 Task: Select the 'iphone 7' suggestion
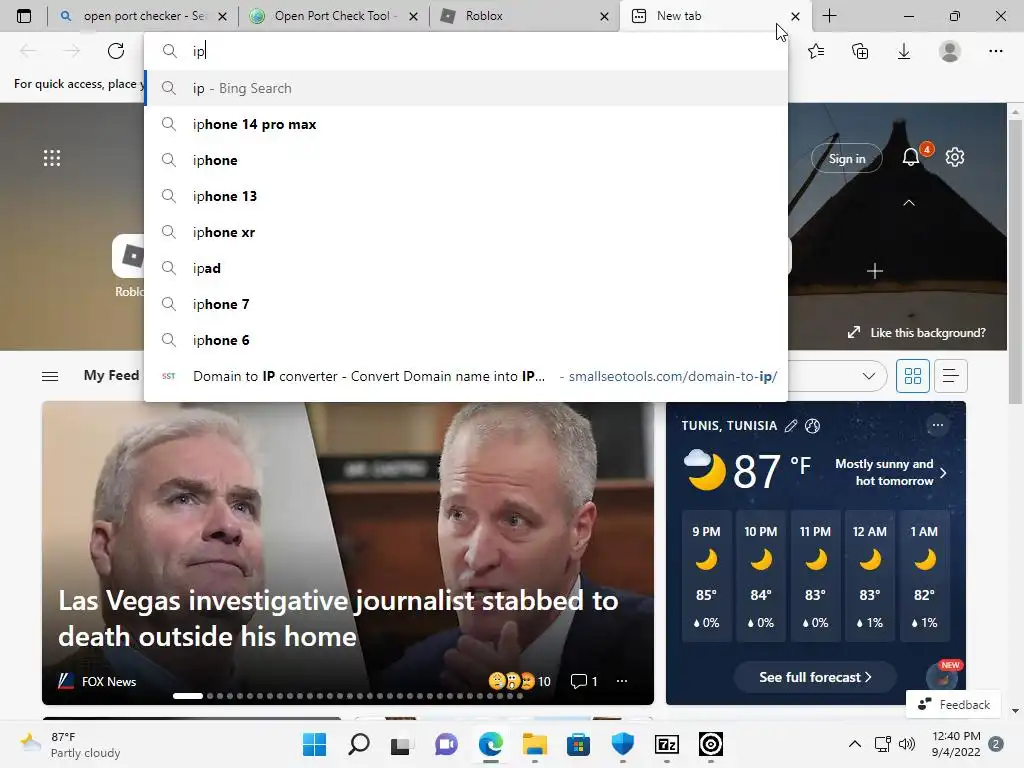click(x=466, y=304)
